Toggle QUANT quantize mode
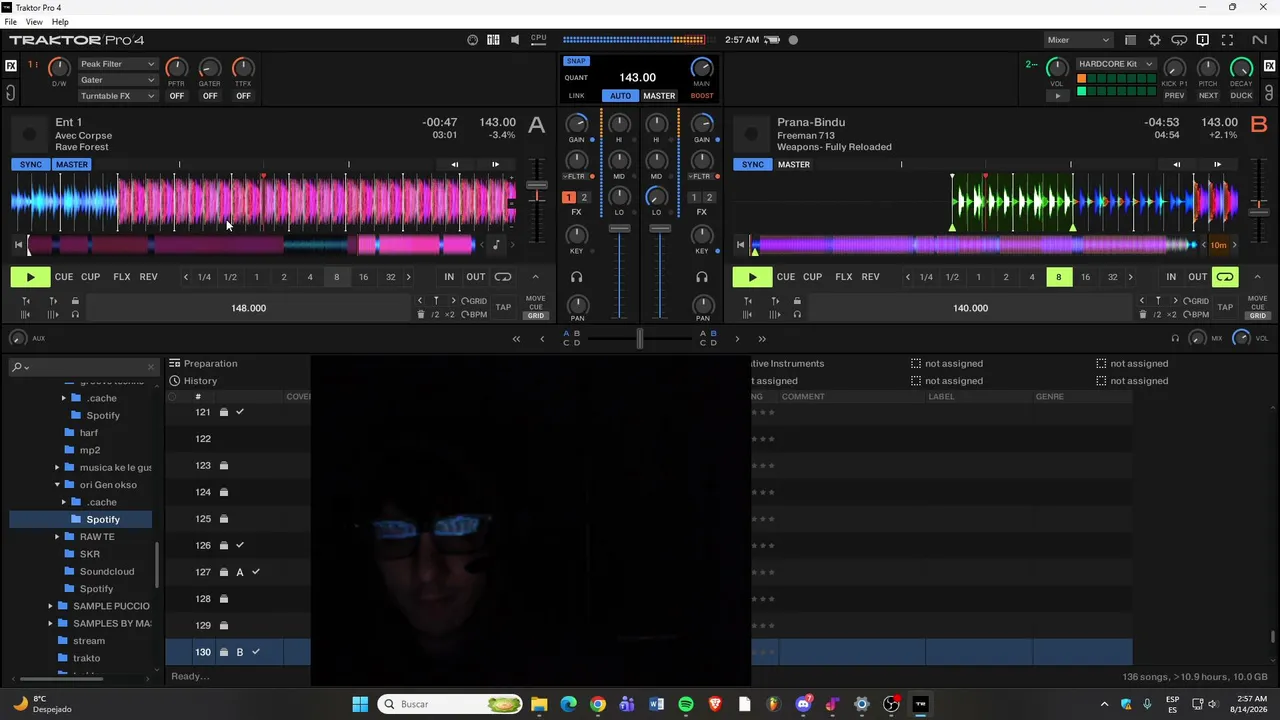The width and height of the screenshot is (1280, 720). point(576,78)
